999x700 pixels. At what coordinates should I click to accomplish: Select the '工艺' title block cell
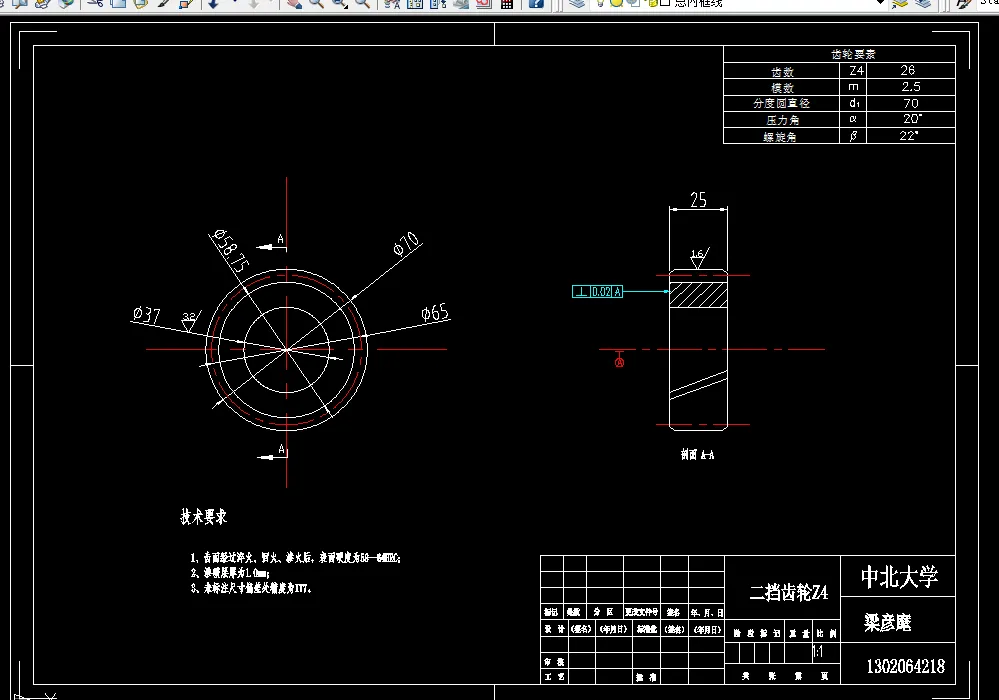tap(554, 676)
